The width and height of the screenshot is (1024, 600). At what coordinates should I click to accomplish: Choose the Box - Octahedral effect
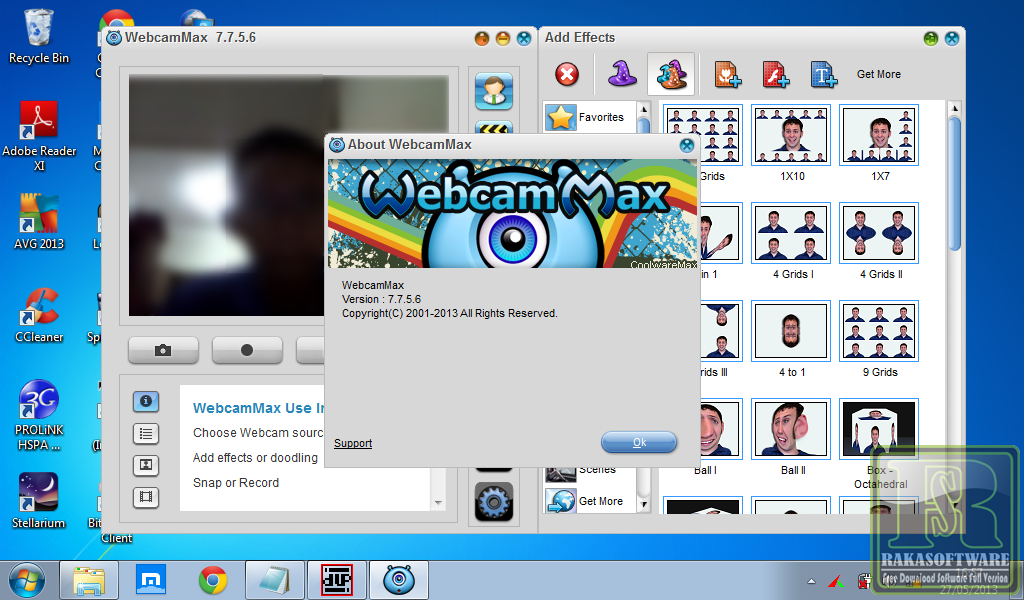[879, 429]
